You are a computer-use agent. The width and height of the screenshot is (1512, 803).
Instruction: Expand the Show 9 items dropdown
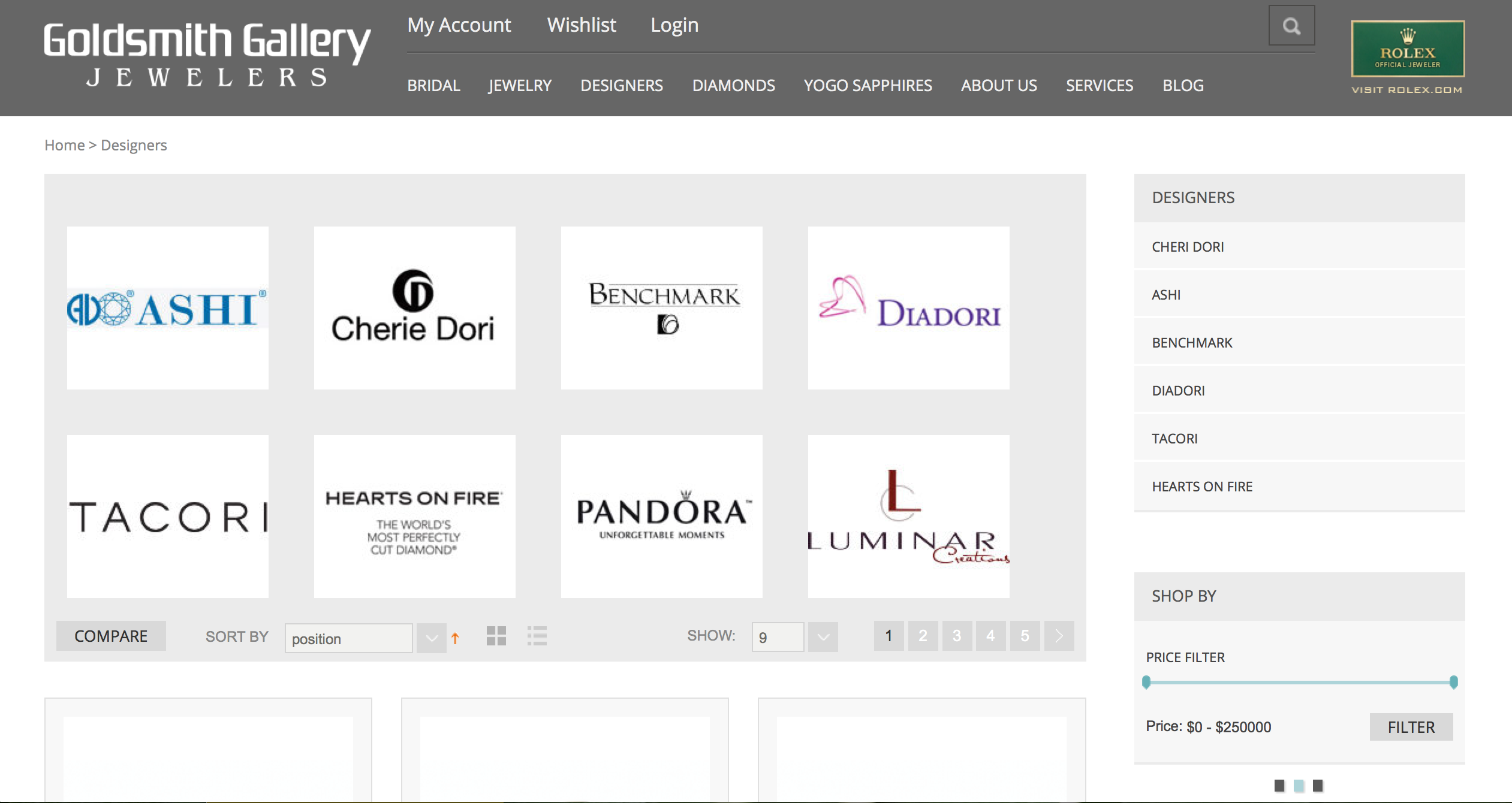794,637
